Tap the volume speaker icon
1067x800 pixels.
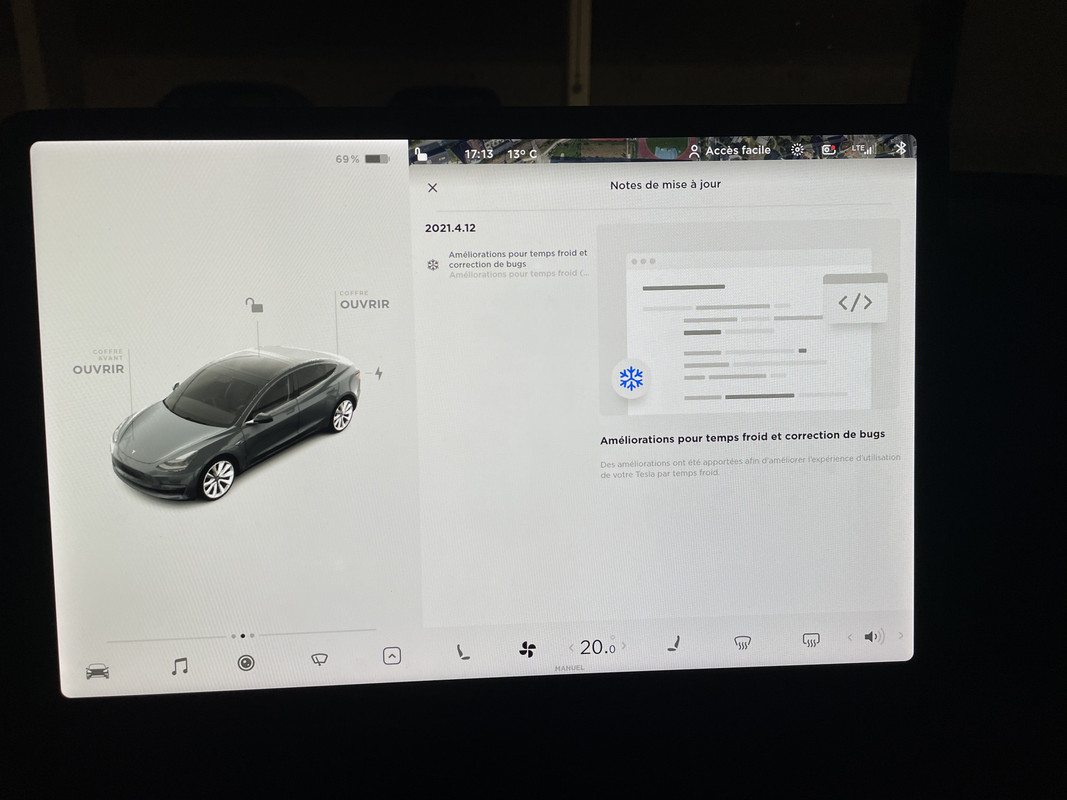(x=874, y=637)
